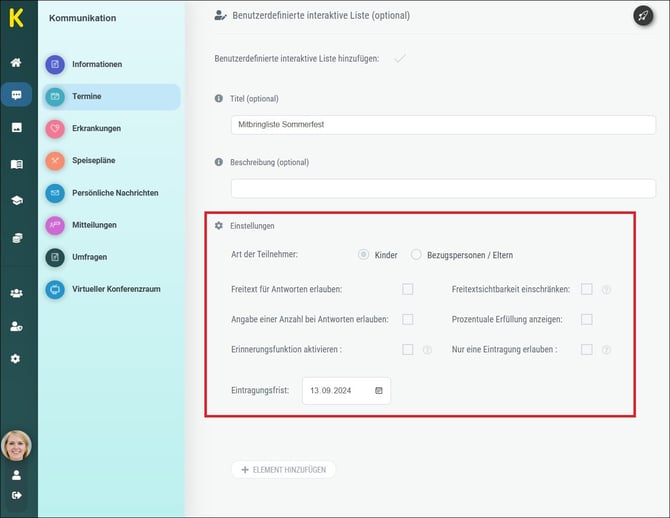Image resolution: width=670 pixels, height=518 pixels.
Task: Click the Virtueller Konferenzraum screen icon
Action: tap(55, 289)
